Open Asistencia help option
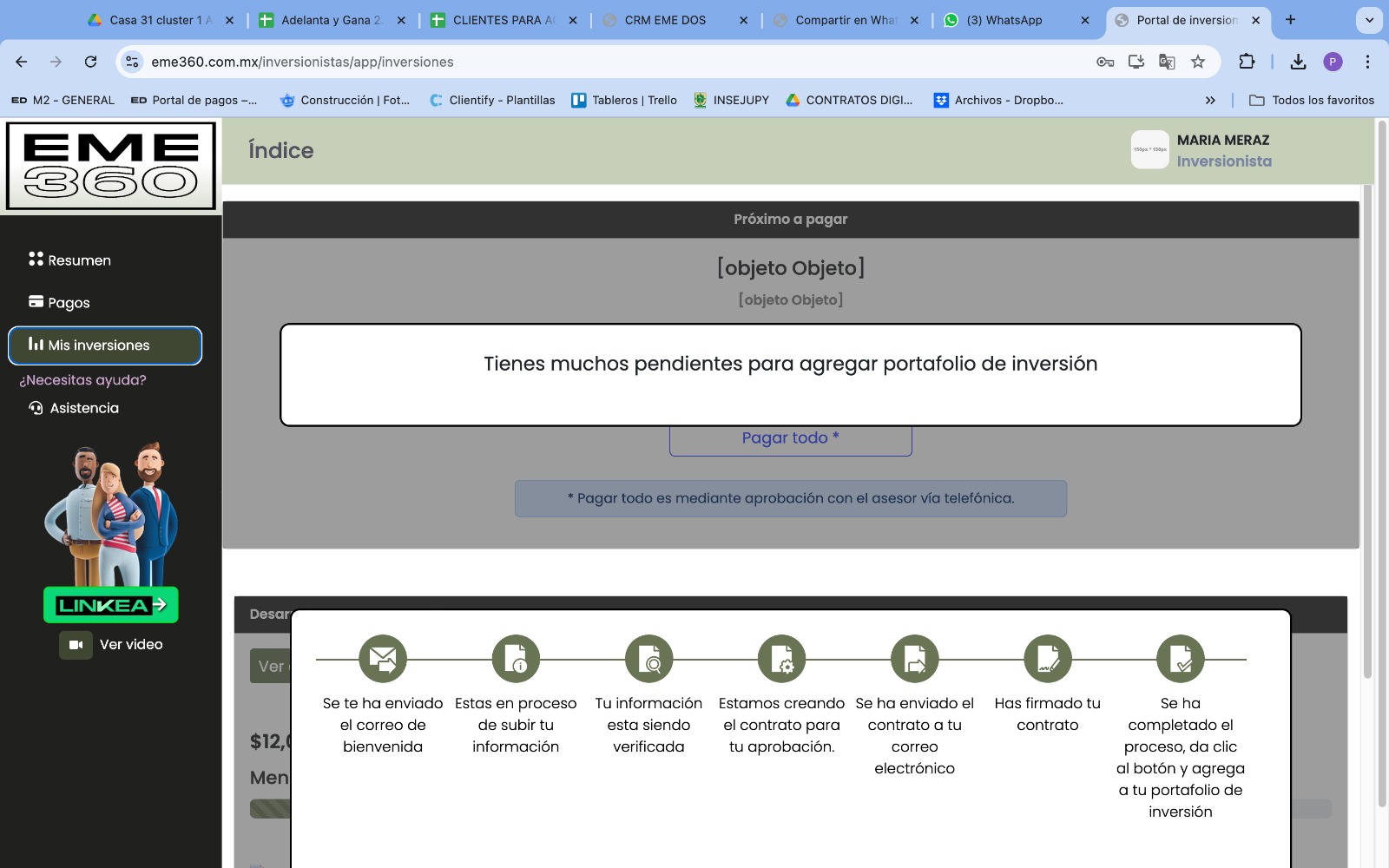 83,408
